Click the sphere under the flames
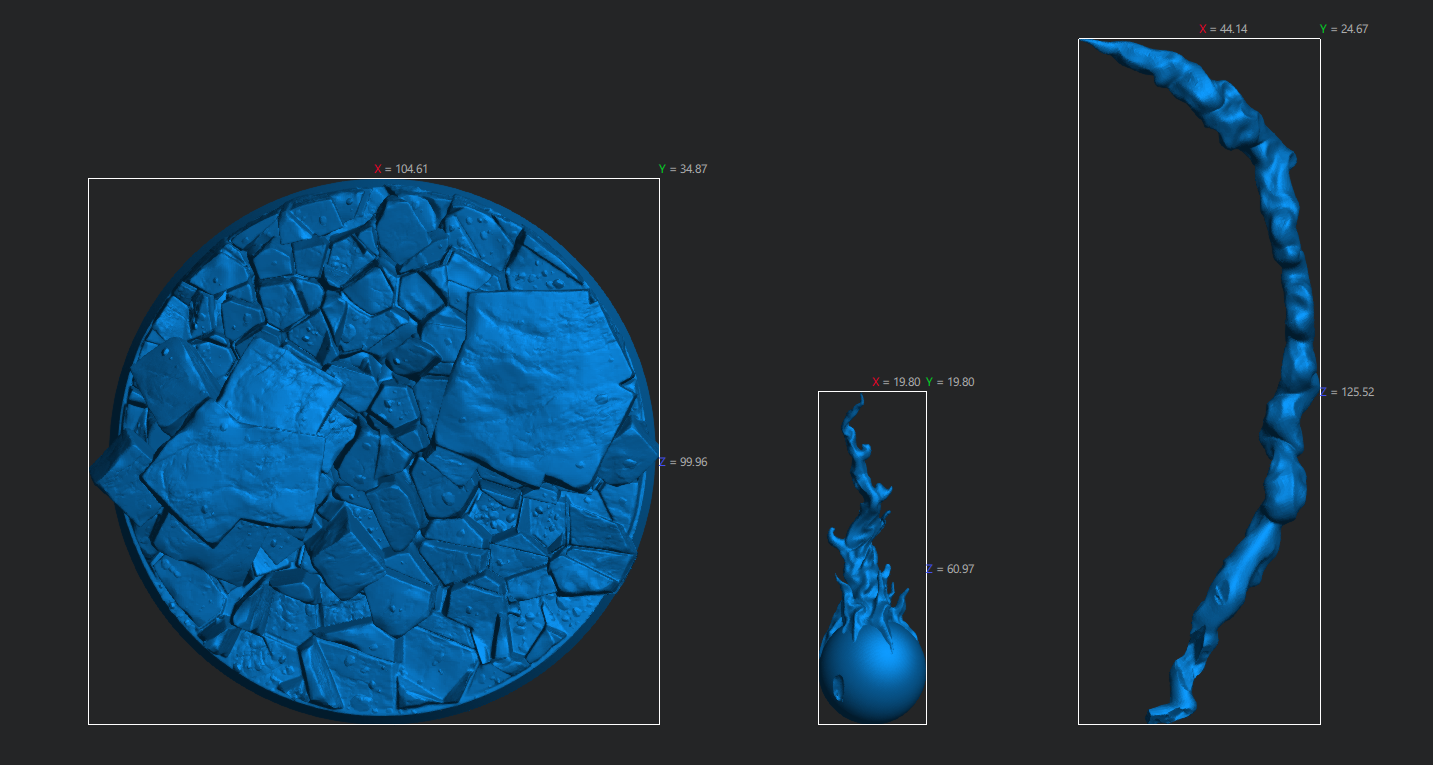The height and width of the screenshot is (765, 1433). tap(880, 675)
